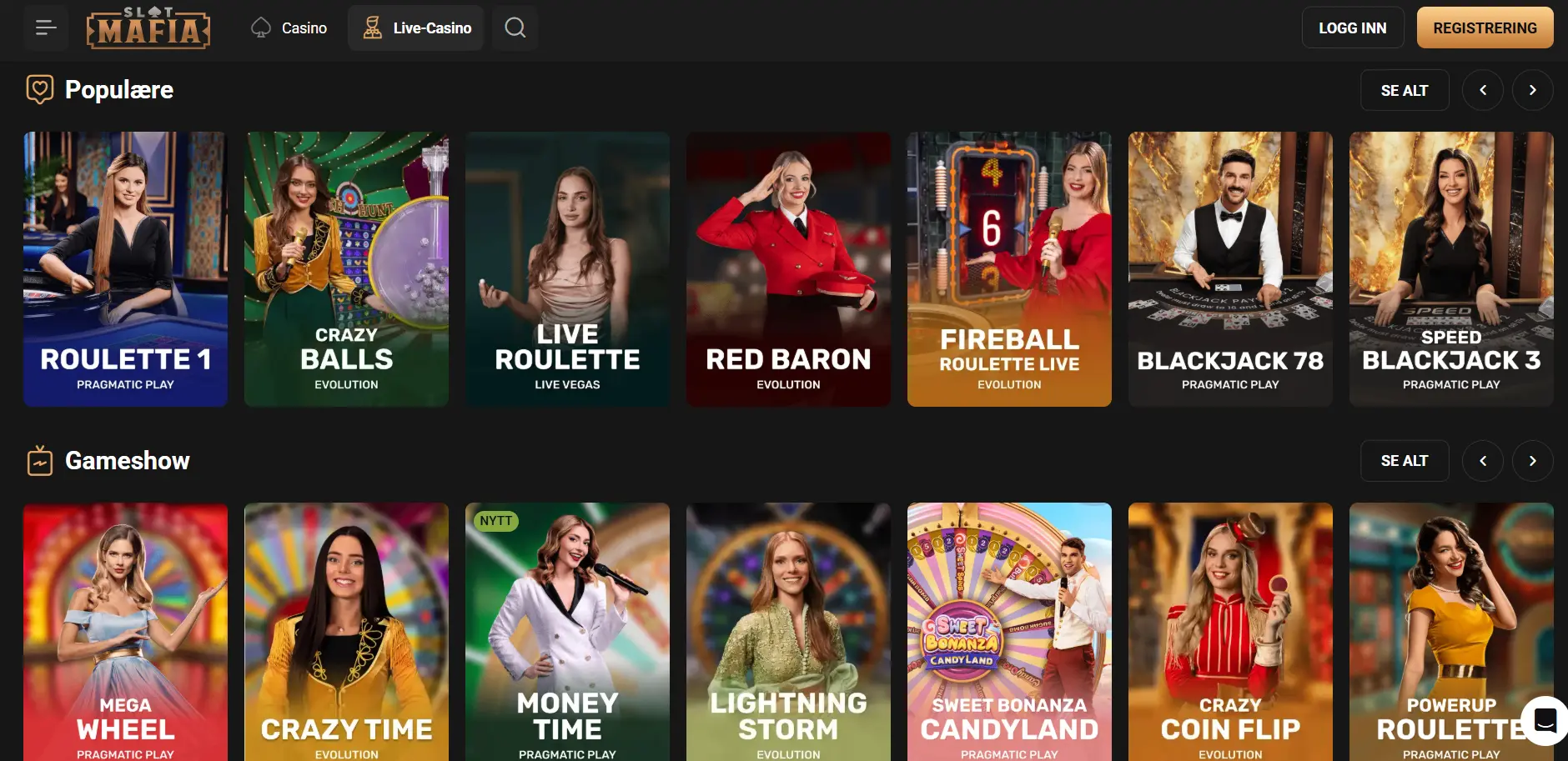This screenshot has width=1568, height=761.
Task: Switch to the Casino tab
Action: point(289,28)
